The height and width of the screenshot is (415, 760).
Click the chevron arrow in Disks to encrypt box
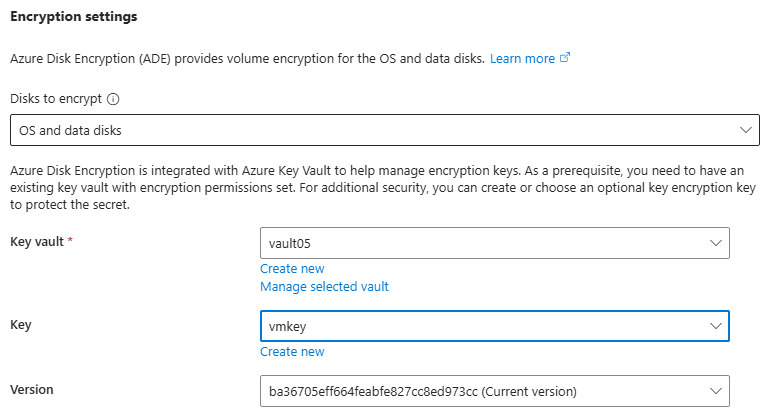click(744, 130)
